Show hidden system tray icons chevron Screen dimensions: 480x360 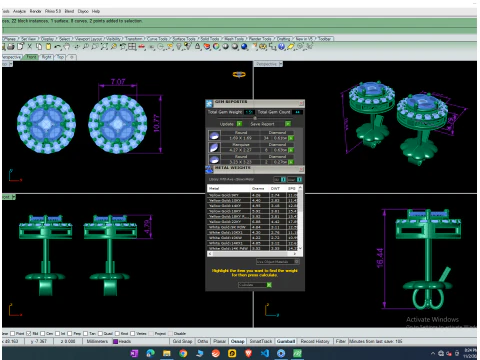(x=433, y=353)
